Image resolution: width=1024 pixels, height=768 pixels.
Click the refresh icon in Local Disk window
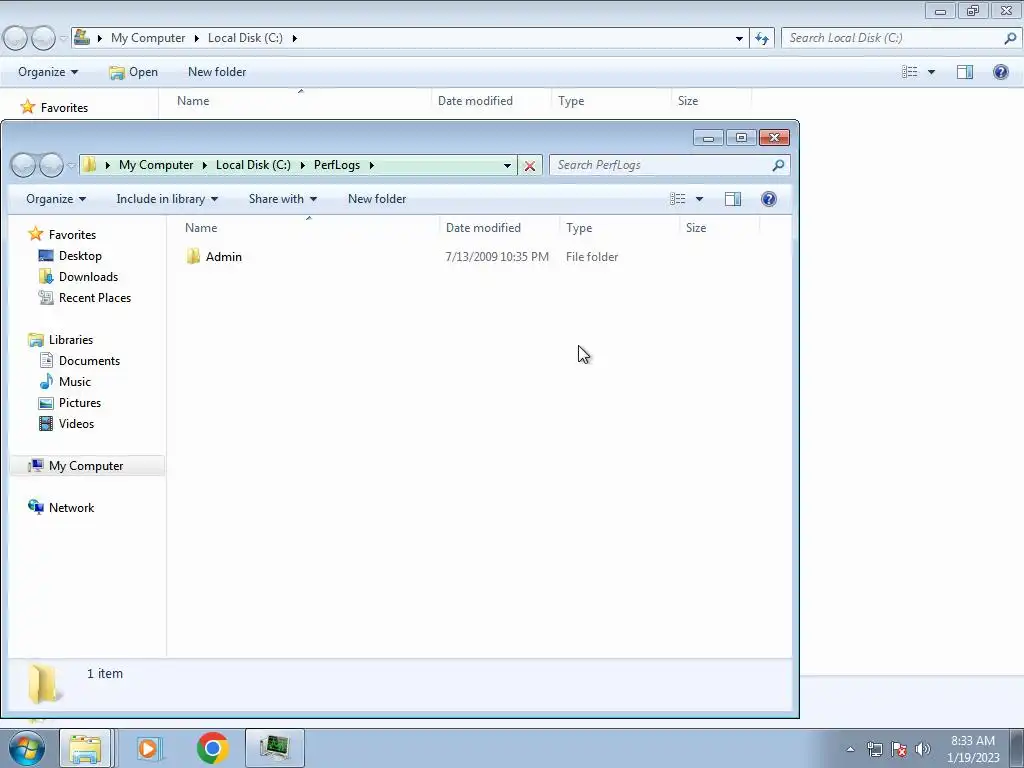point(761,38)
